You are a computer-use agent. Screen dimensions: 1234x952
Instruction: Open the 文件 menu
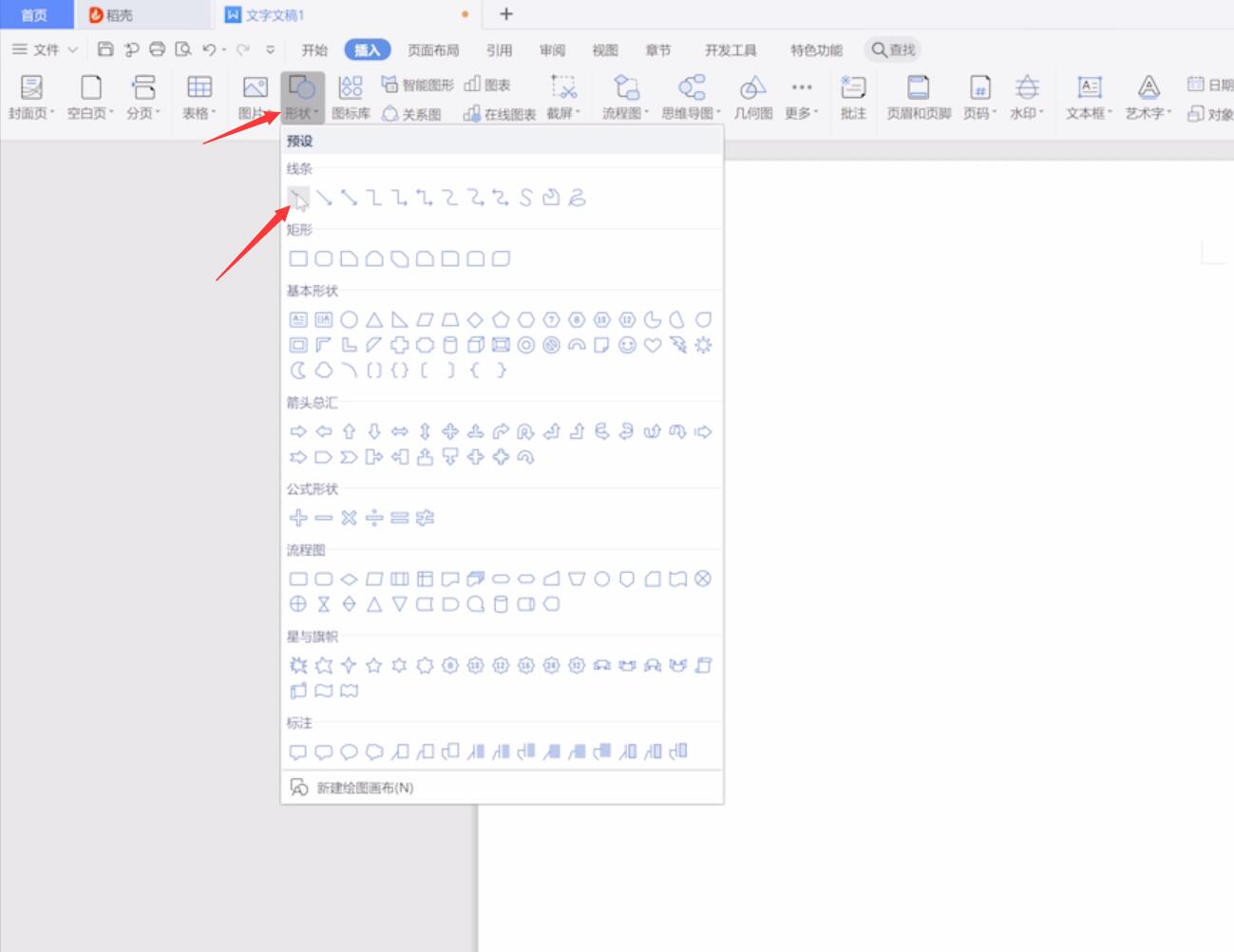tap(45, 49)
